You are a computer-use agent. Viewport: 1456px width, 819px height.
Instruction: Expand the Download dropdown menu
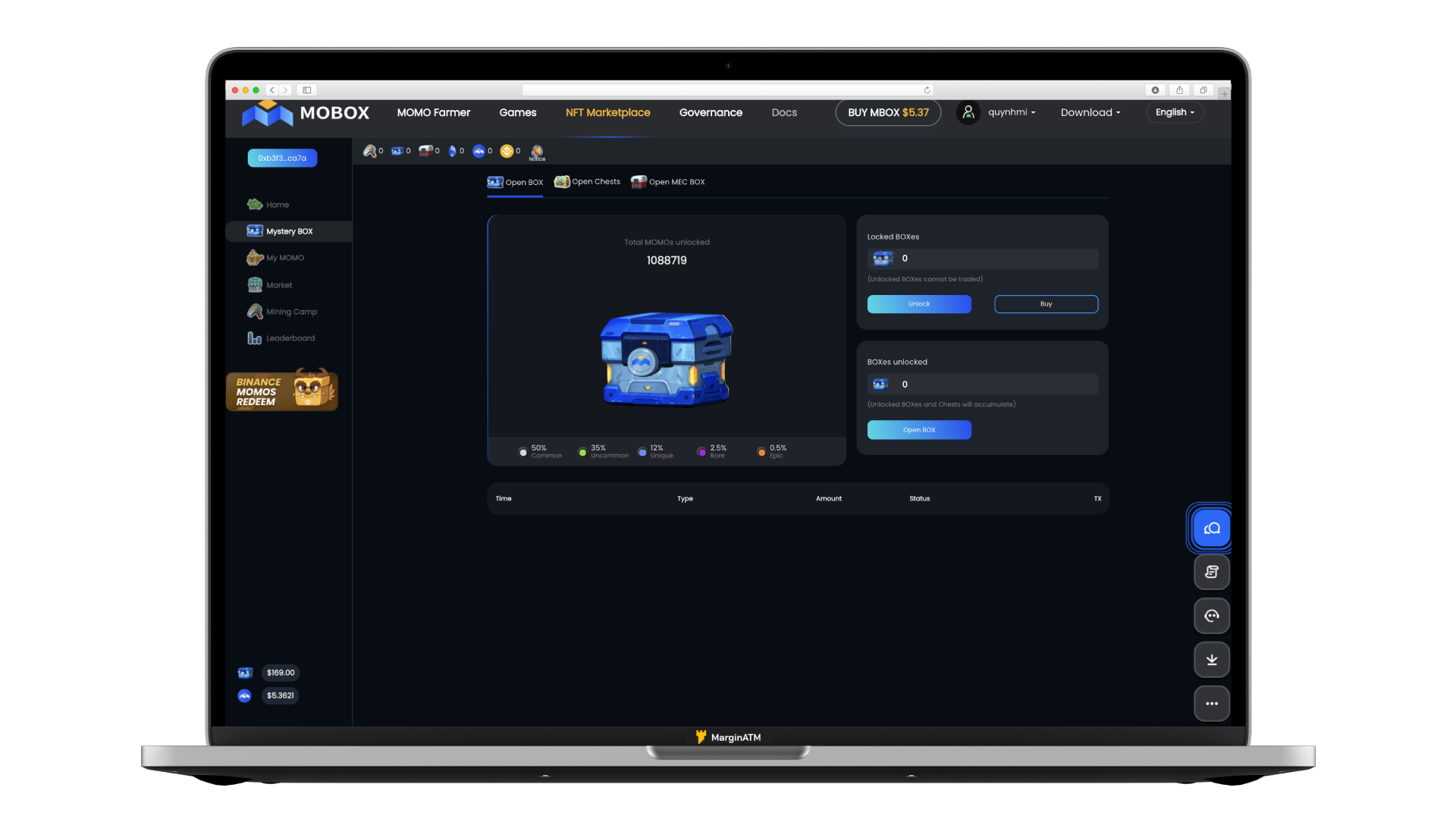[1090, 112]
